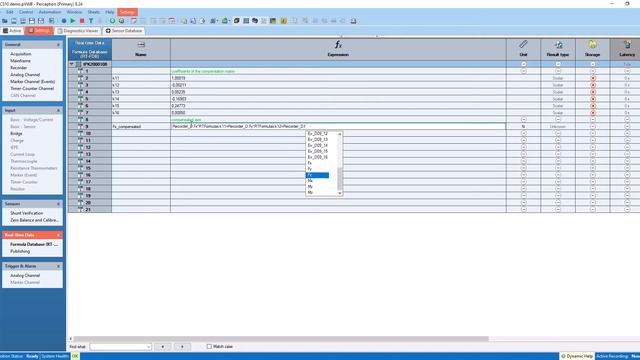This screenshot has height=360, width=640.
Task: Click the Storage column header icon
Action: (592, 44)
